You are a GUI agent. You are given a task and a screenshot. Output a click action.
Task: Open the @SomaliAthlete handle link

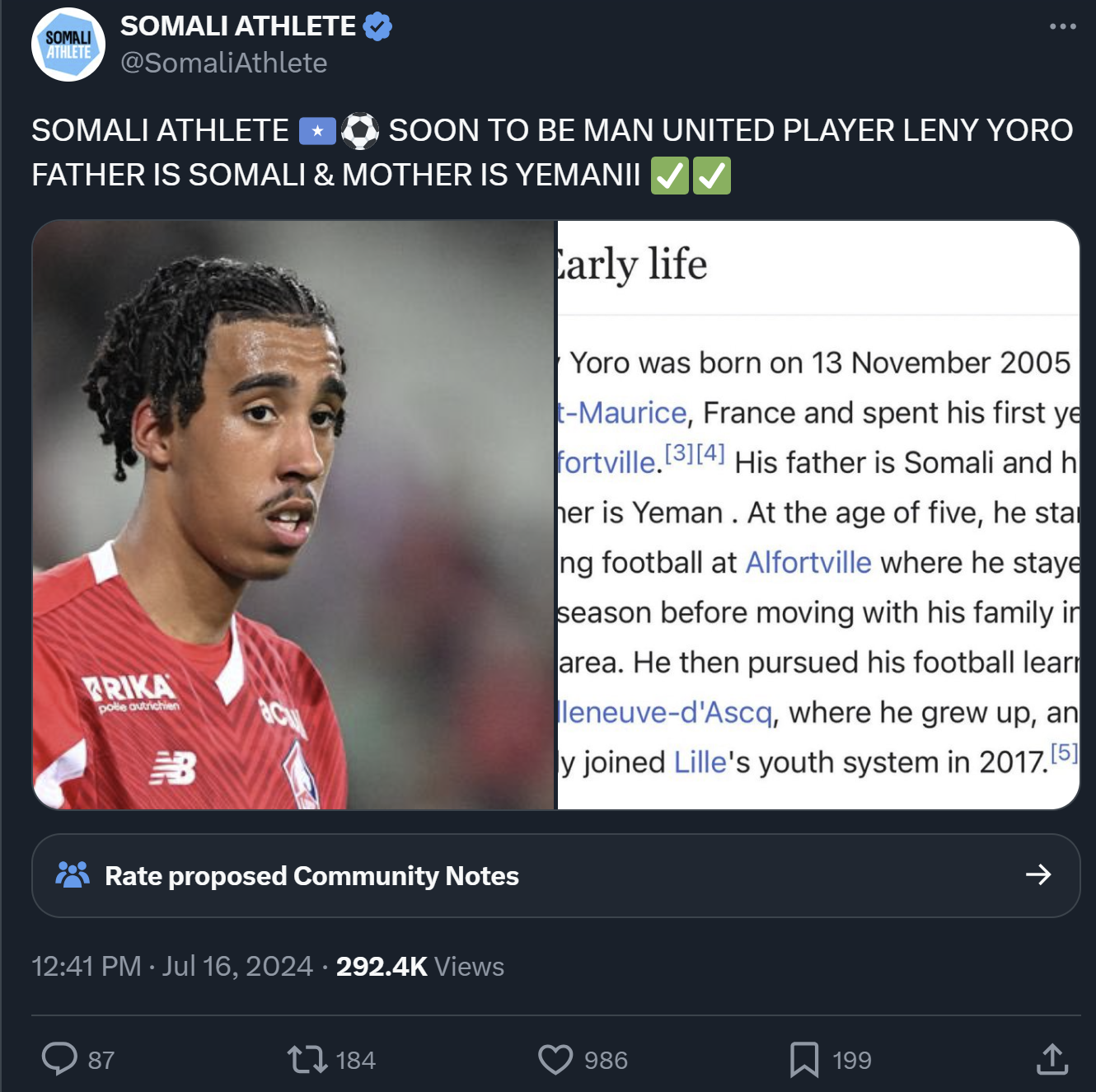[x=223, y=63]
